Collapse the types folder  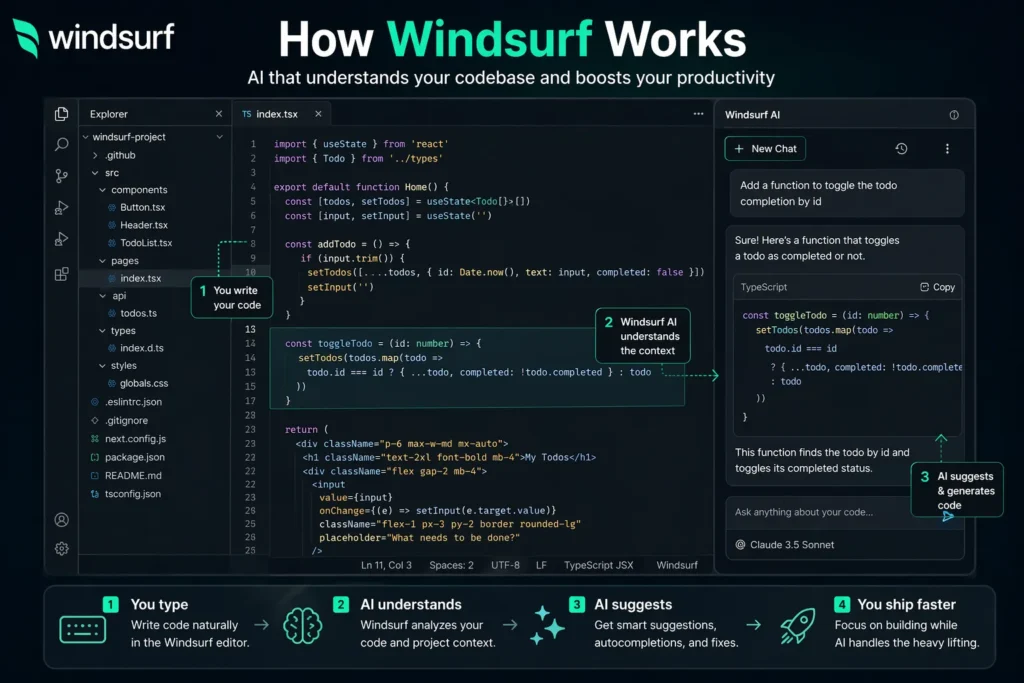[x=103, y=331]
